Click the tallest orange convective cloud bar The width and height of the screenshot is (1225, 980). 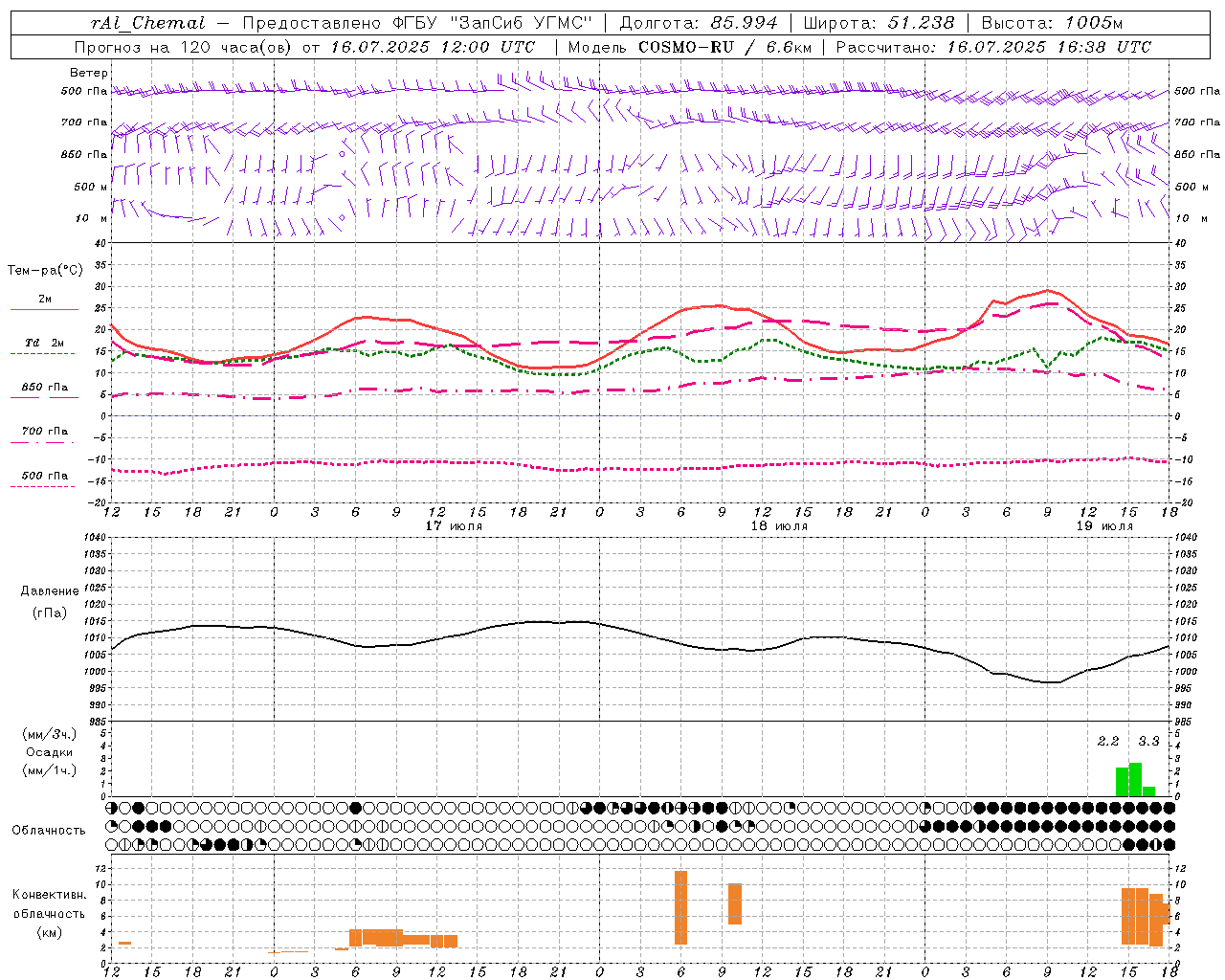pos(680,907)
